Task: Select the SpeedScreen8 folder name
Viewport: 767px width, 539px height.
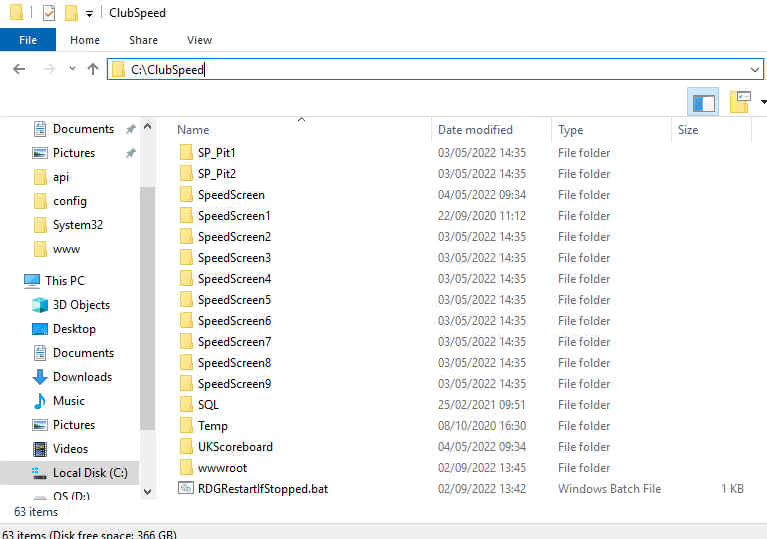Action: pos(234,363)
